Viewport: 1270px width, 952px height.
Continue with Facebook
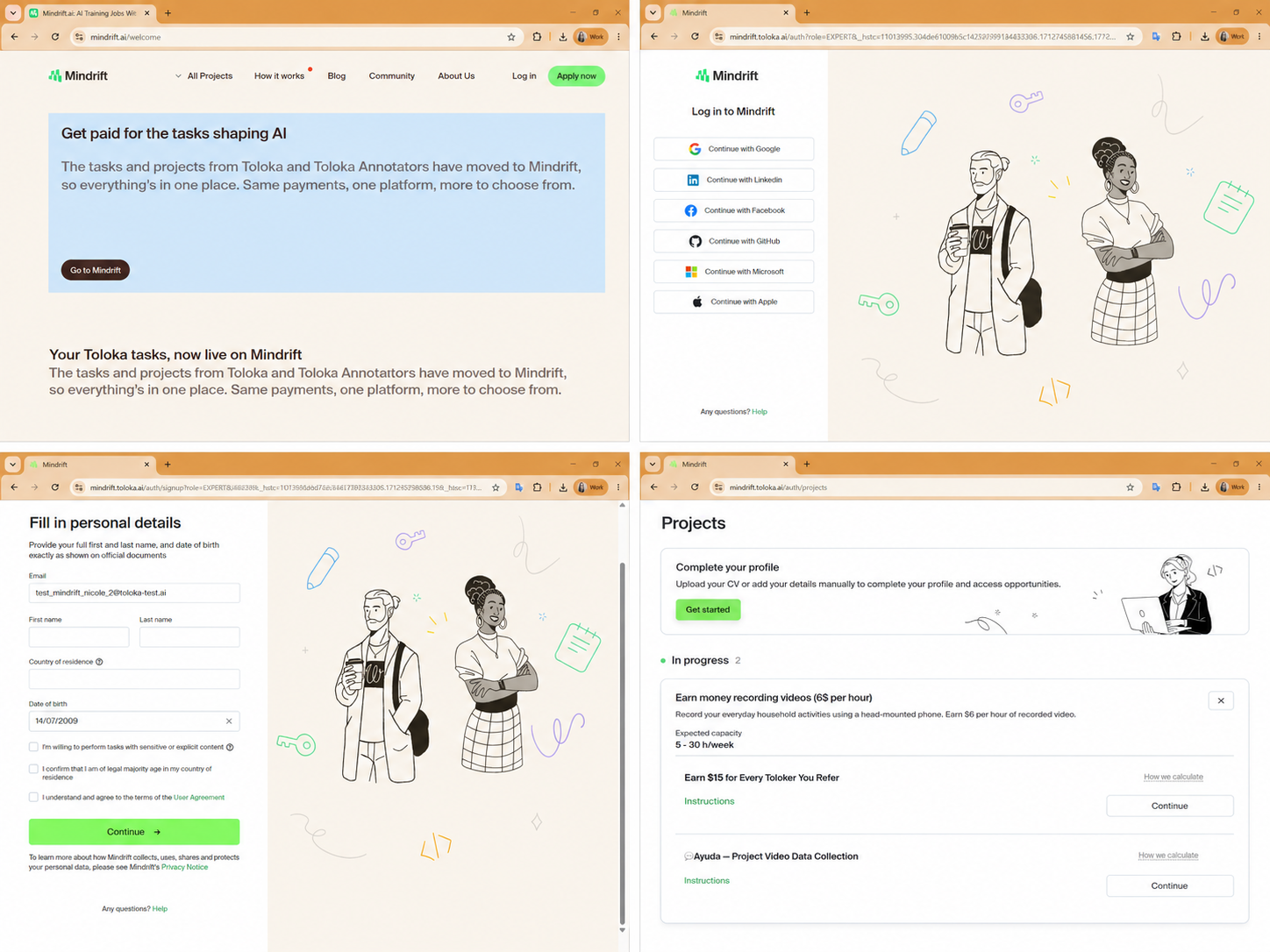pyautogui.click(x=734, y=210)
